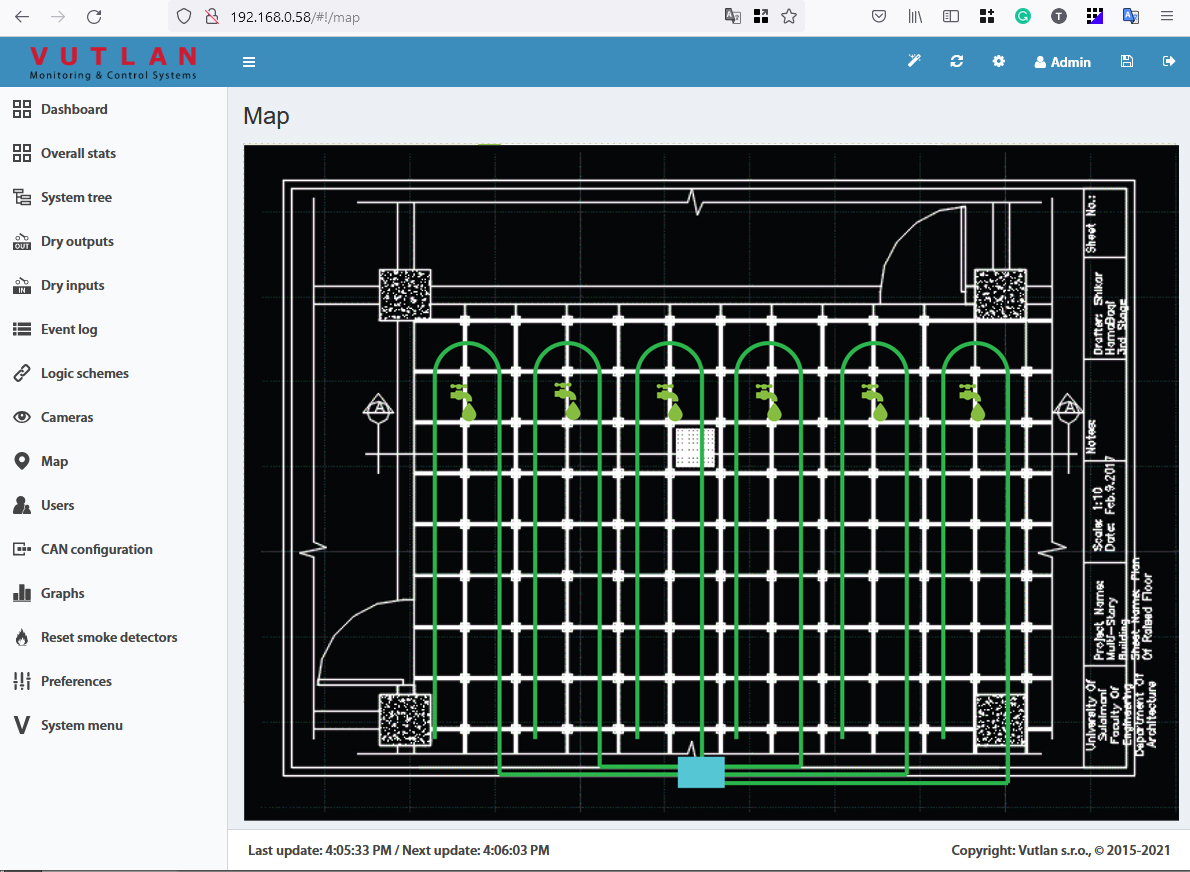Click the save floppy disk icon
Viewport: 1190px width, 872px height.
(1127, 61)
